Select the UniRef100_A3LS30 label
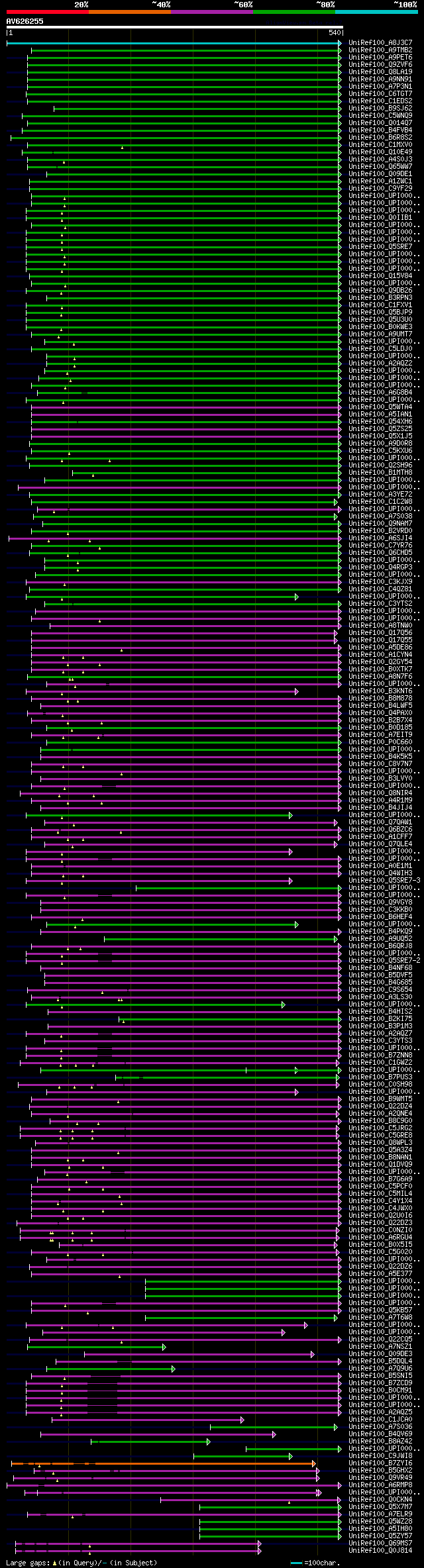Image resolution: width=424 pixels, height=1568 pixels. (x=380, y=997)
